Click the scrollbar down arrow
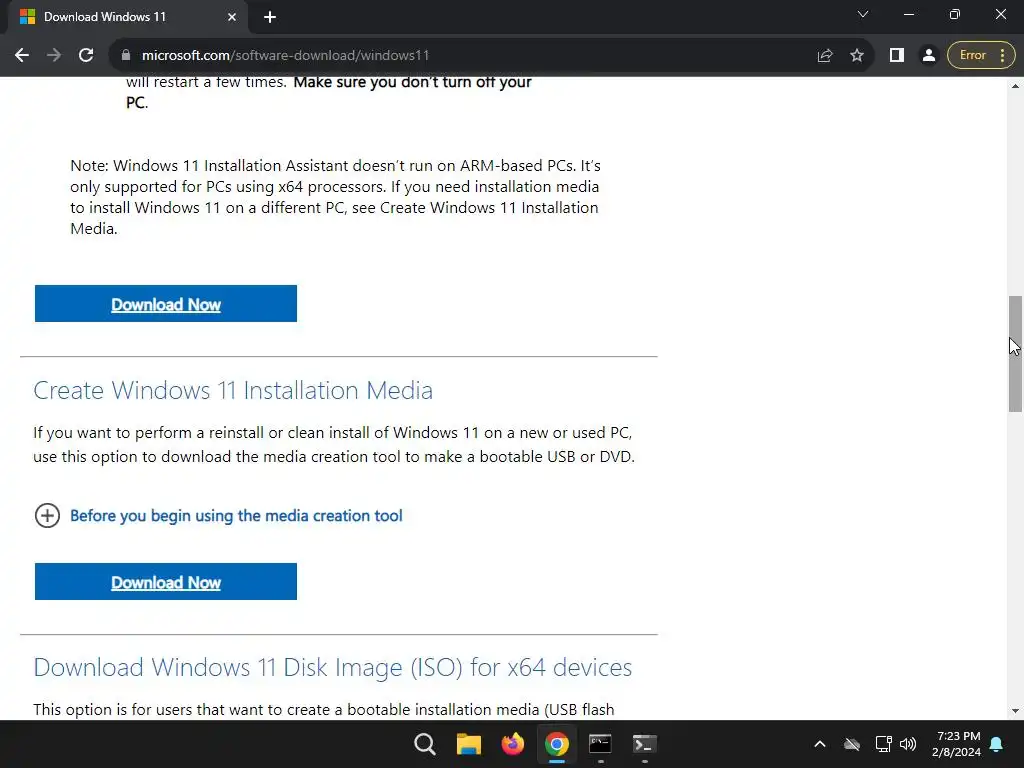This screenshot has width=1024, height=768. pyautogui.click(x=1015, y=711)
